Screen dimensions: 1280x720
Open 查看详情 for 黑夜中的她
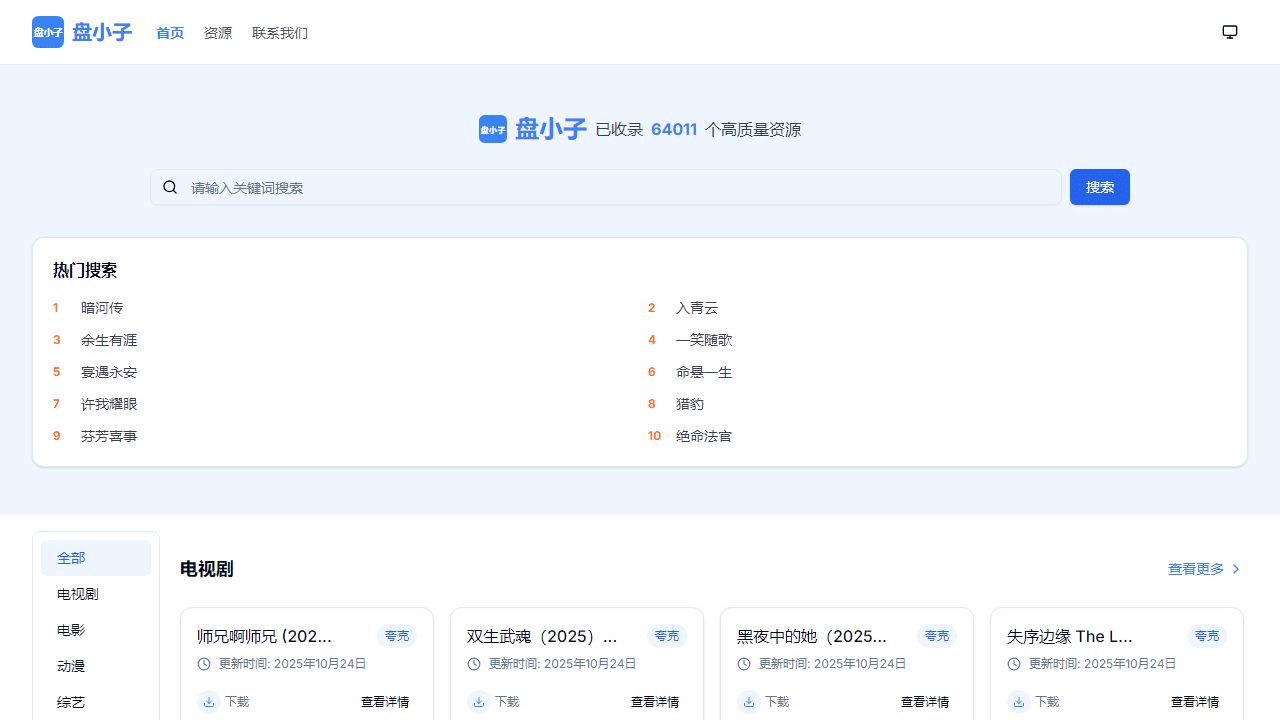pyautogui.click(x=924, y=702)
